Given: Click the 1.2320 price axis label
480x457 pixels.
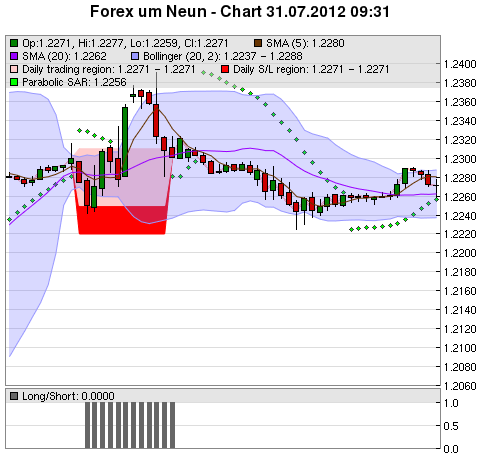Looking at the screenshot, I should [x=460, y=140].
